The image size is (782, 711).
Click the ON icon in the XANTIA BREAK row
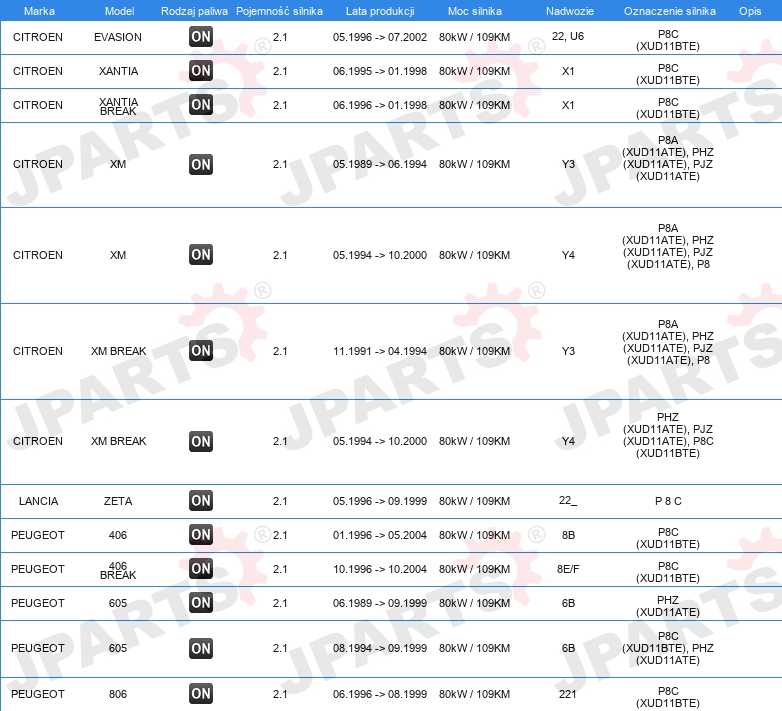tap(200, 105)
